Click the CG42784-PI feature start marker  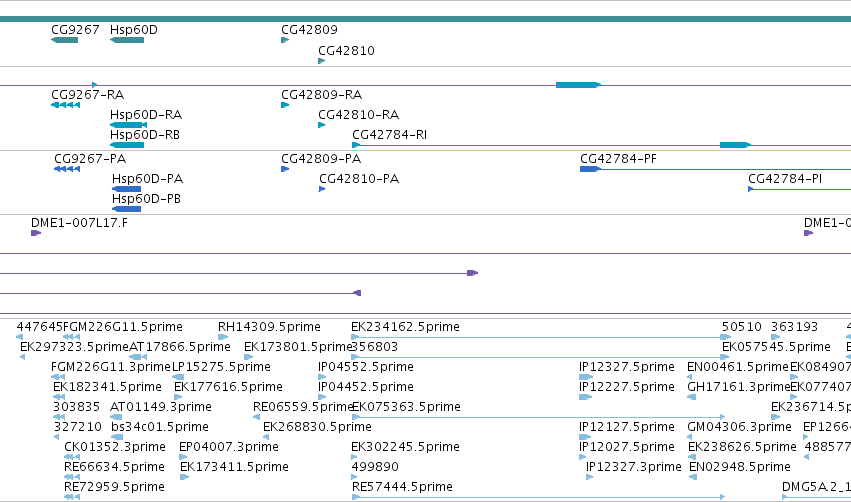[751, 189]
